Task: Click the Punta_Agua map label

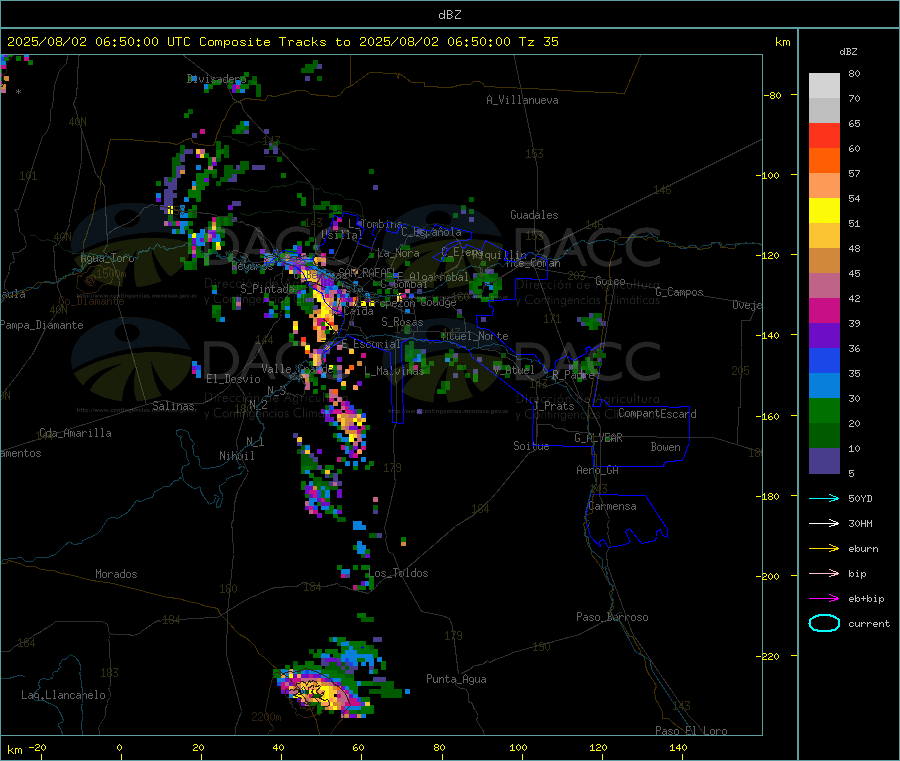Action: pyautogui.click(x=456, y=679)
